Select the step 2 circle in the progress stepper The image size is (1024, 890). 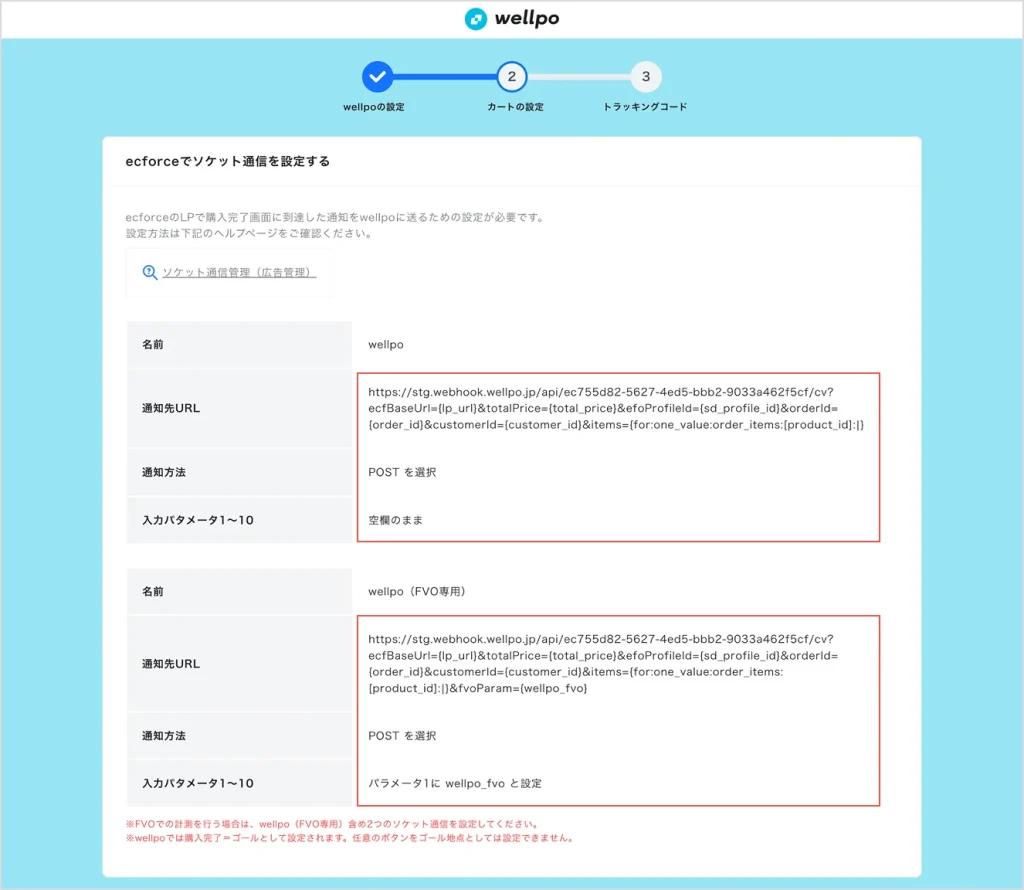click(511, 76)
